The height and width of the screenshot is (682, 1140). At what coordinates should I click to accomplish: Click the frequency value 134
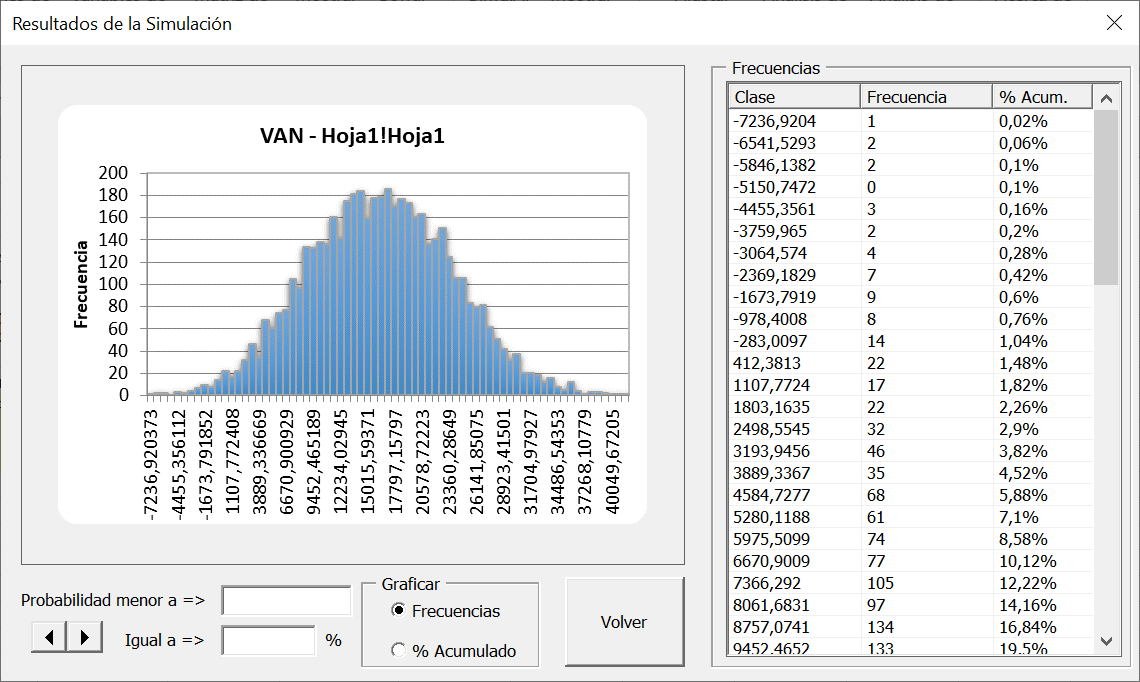click(x=880, y=627)
